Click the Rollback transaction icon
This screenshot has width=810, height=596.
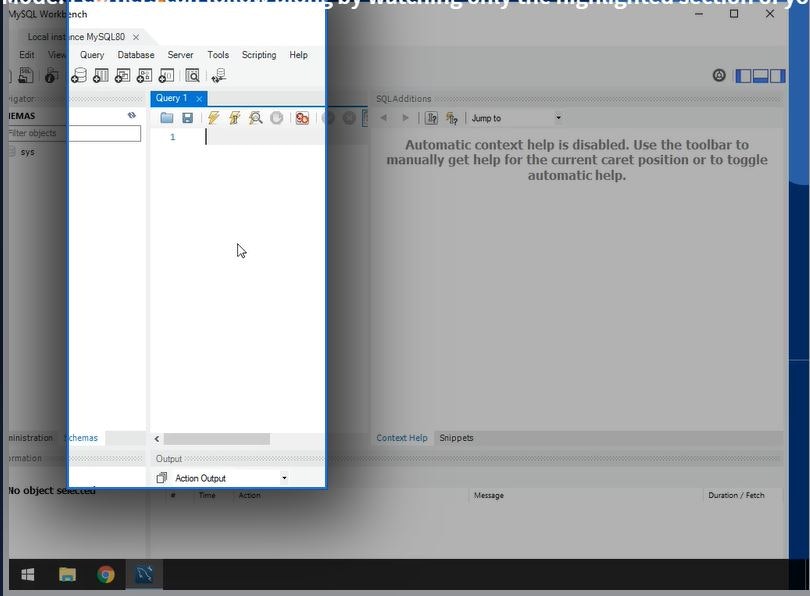coord(349,118)
